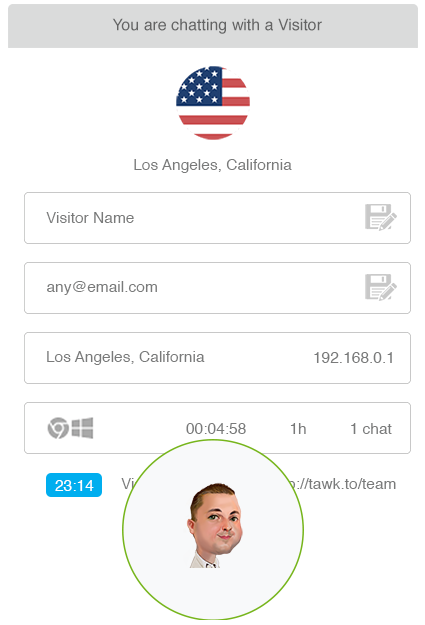Image resolution: width=425 pixels, height=625 pixels.
Task: Open the tawk.to/team page link
Action: [x=342, y=484]
